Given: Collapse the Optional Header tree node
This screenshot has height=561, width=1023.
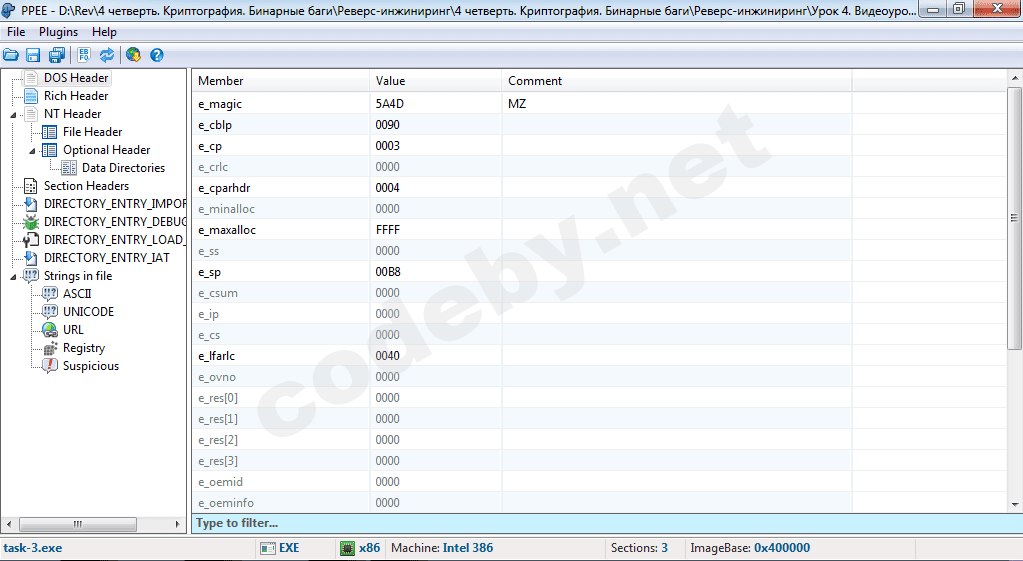Looking at the screenshot, I should pos(32,151).
